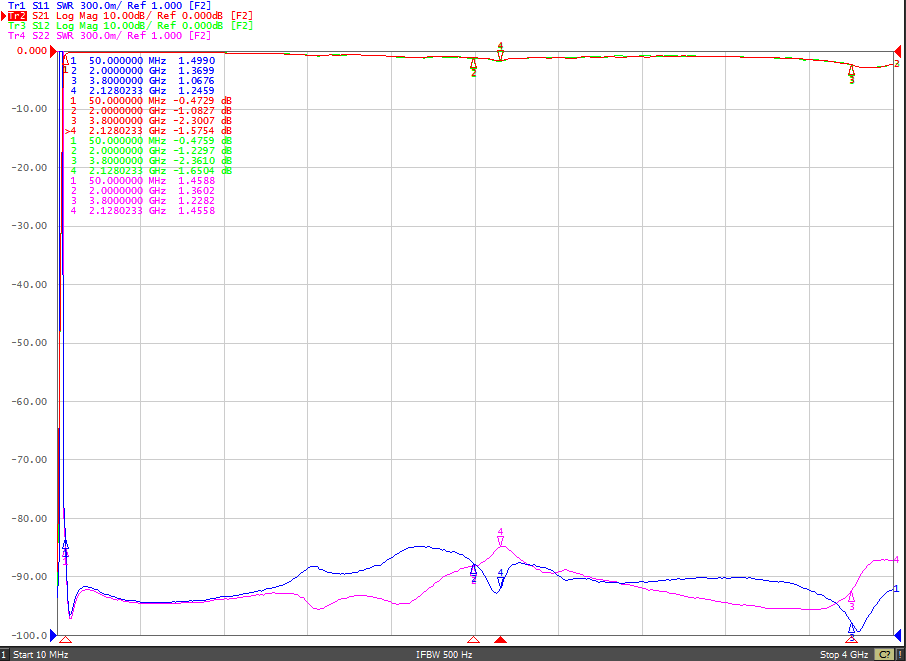
Task: Click the 50 MHz marker triangle on the stimulus axis
Action: coord(65,640)
